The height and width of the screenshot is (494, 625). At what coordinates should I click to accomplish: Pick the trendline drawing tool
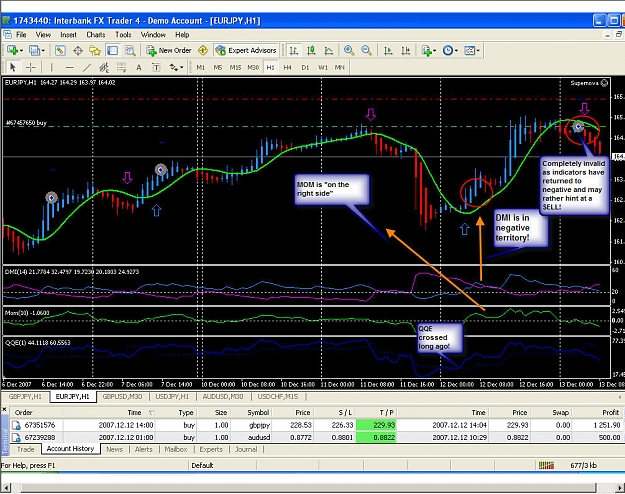click(86, 67)
